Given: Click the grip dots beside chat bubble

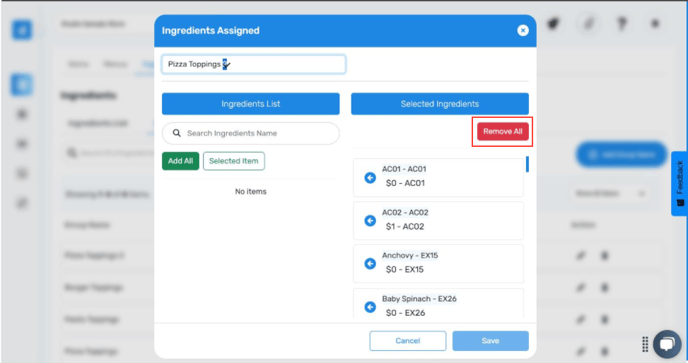Looking at the screenshot, I should tap(645, 344).
